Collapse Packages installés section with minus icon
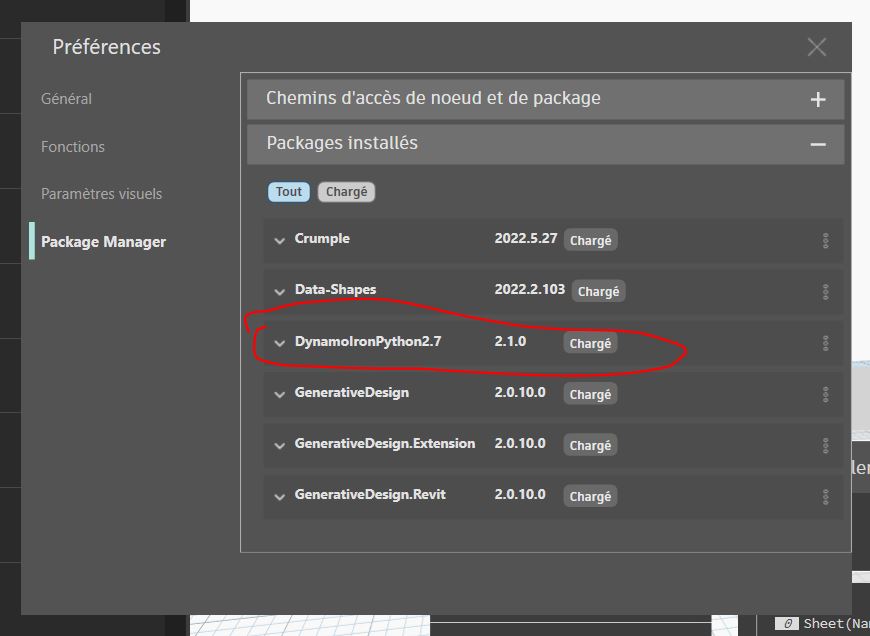Image resolution: width=870 pixels, height=636 pixels. click(x=818, y=144)
